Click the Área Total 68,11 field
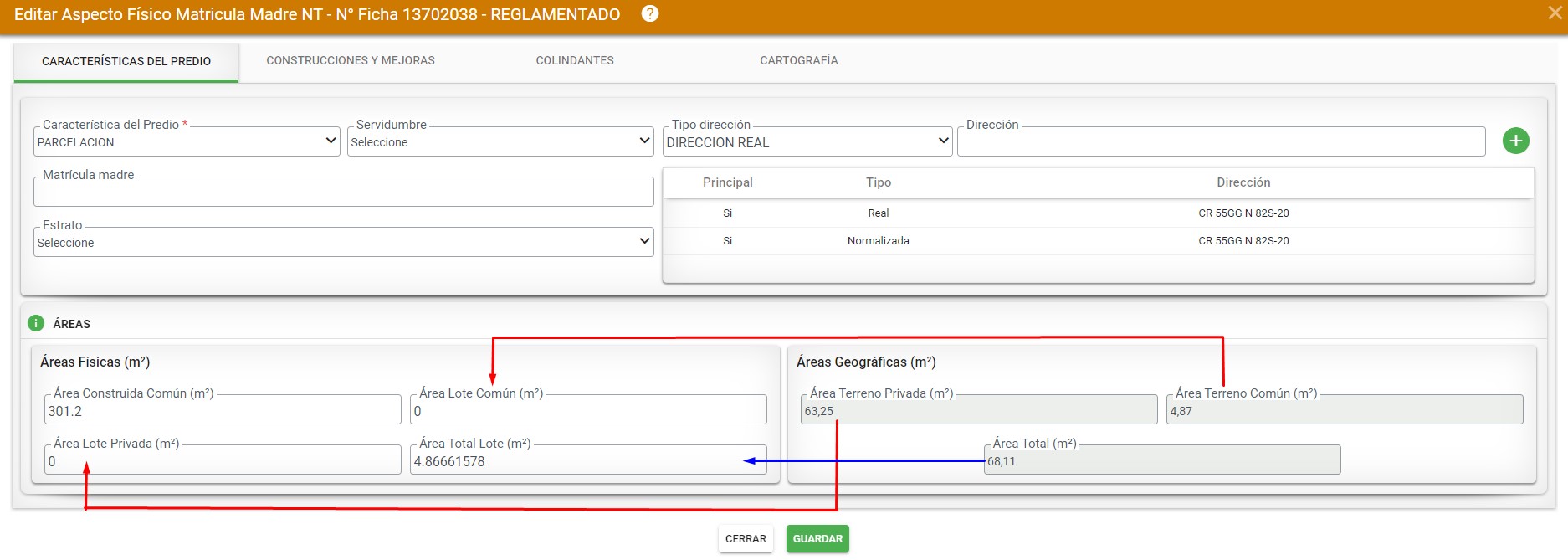1568x560 pixels. pos(1162,460)
